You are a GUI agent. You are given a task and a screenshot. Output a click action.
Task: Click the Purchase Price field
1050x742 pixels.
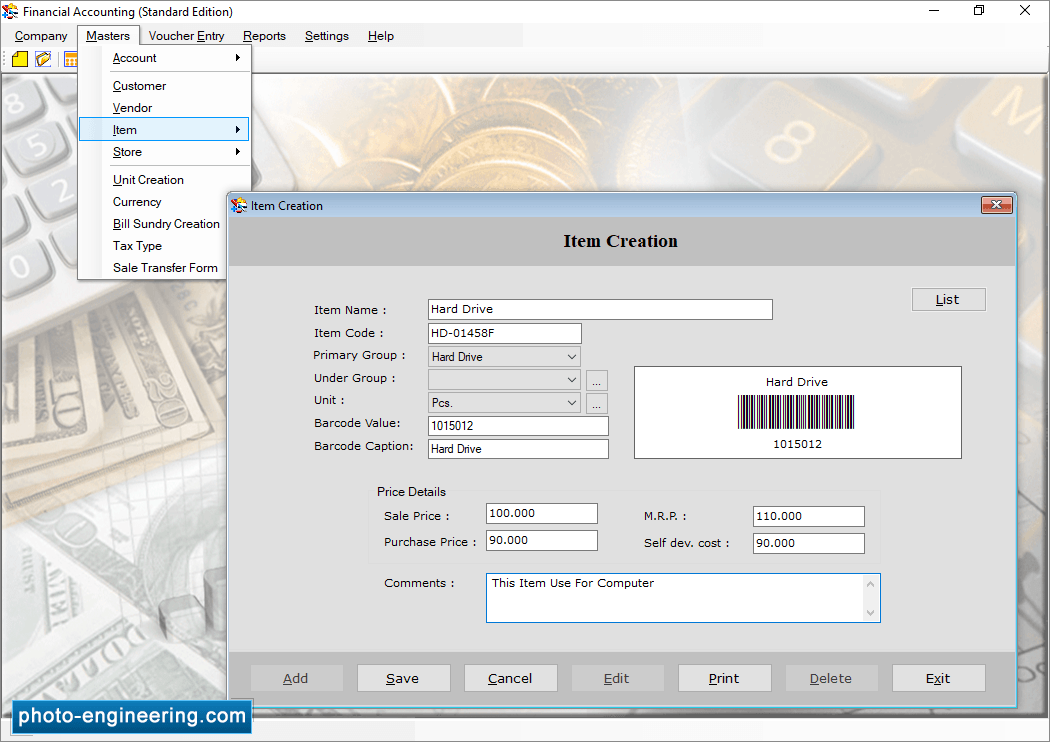pos(542,540)
